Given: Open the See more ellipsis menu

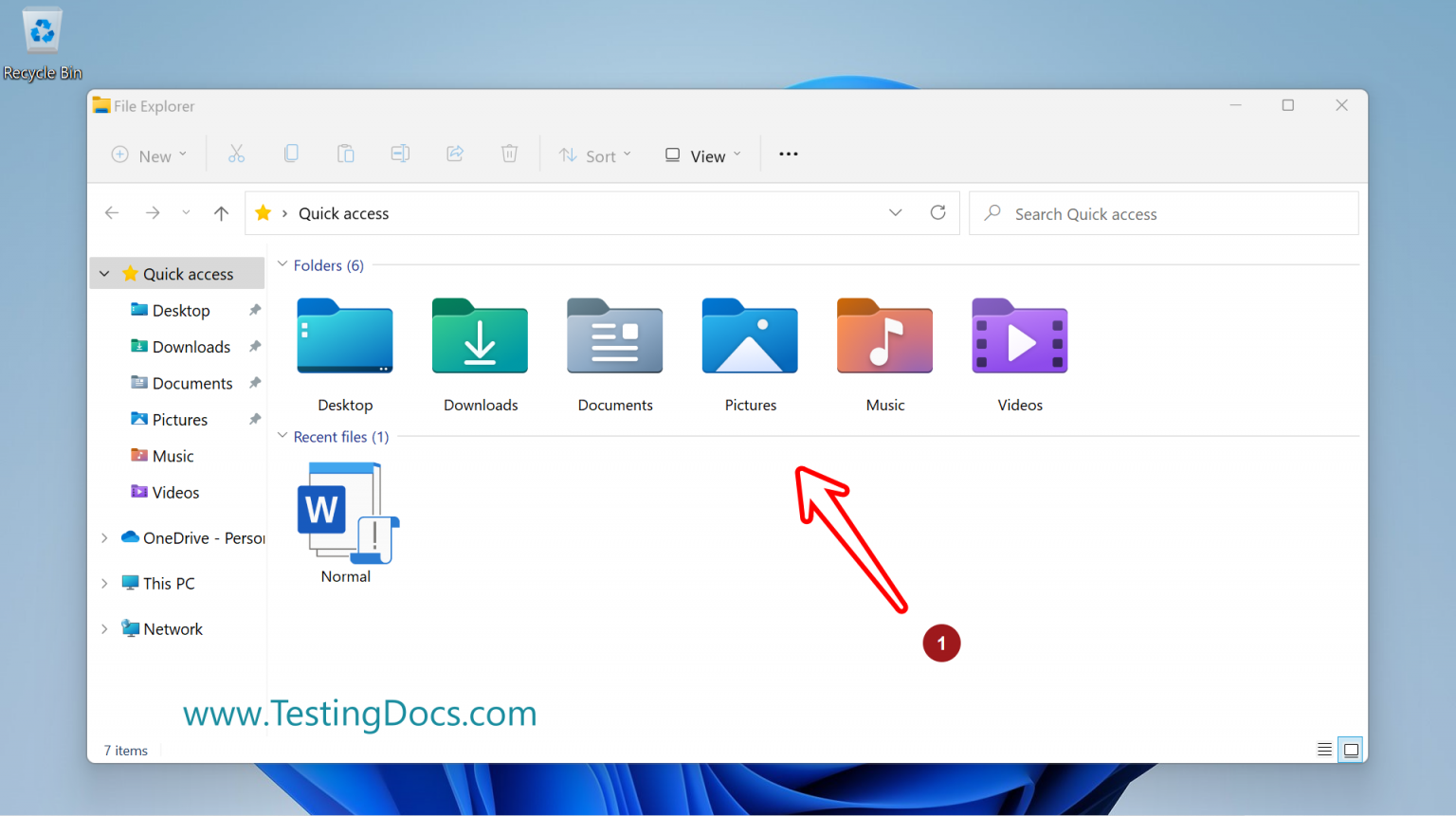Looking at the screenshot, I should [788, 154].
